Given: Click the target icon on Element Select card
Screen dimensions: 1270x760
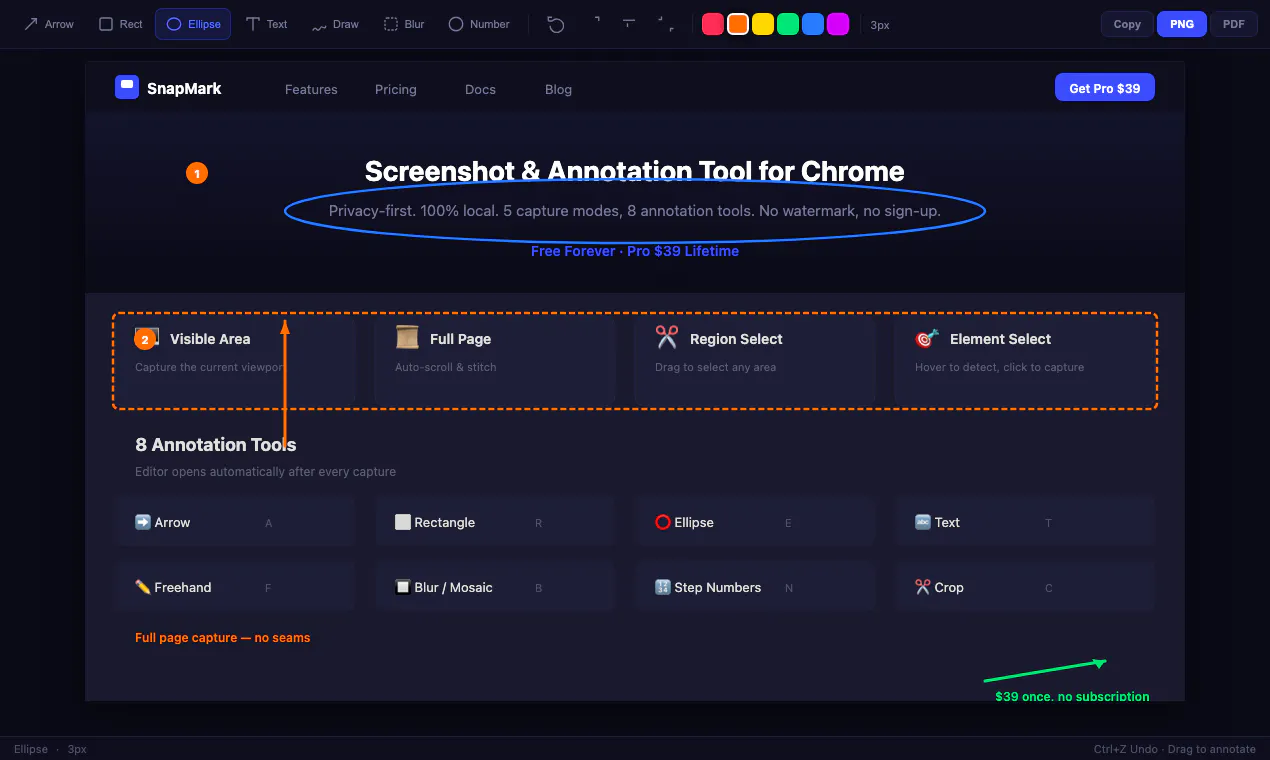Looking at the screenshot, I should (x=927, y=339).
